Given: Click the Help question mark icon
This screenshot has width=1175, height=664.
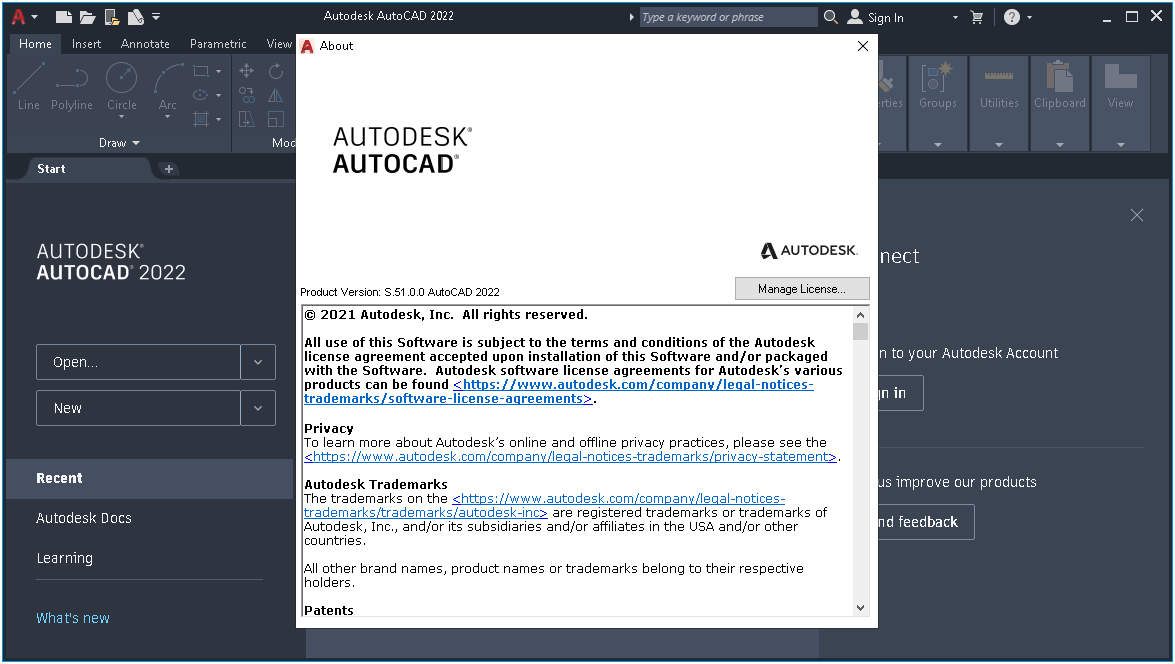Looking at the screenshot, I should pyautogui.click(x=1012, y=17).
